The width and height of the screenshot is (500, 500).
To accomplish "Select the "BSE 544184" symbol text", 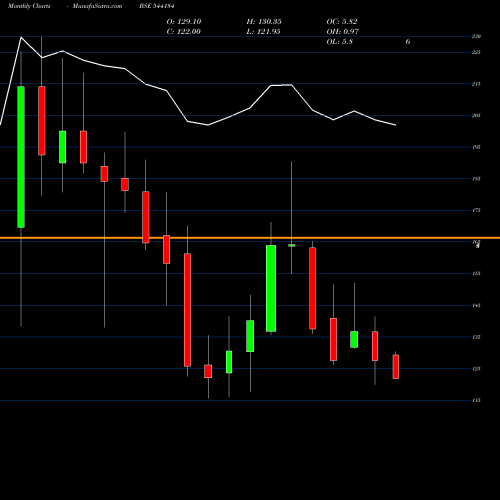I will 157,6.
